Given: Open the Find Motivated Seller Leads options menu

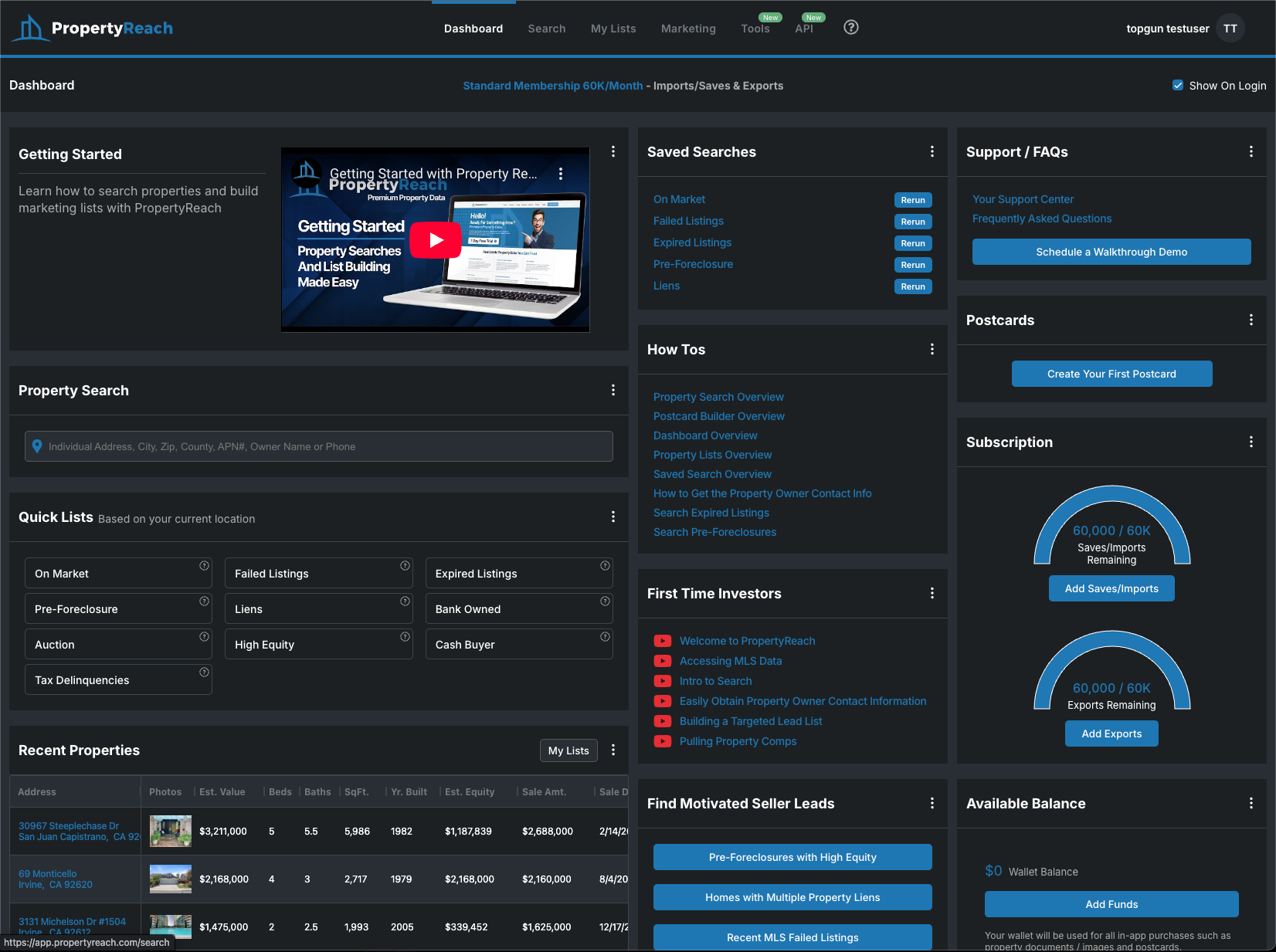Looking at the screenshot, I should click(x=932, y=803).
